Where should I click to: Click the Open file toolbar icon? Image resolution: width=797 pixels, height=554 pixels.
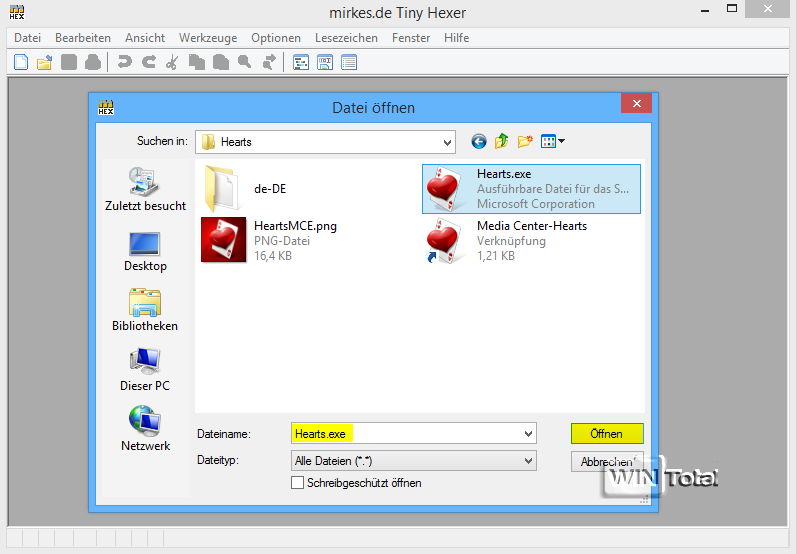pyautogui.click(x=45, y=63)
